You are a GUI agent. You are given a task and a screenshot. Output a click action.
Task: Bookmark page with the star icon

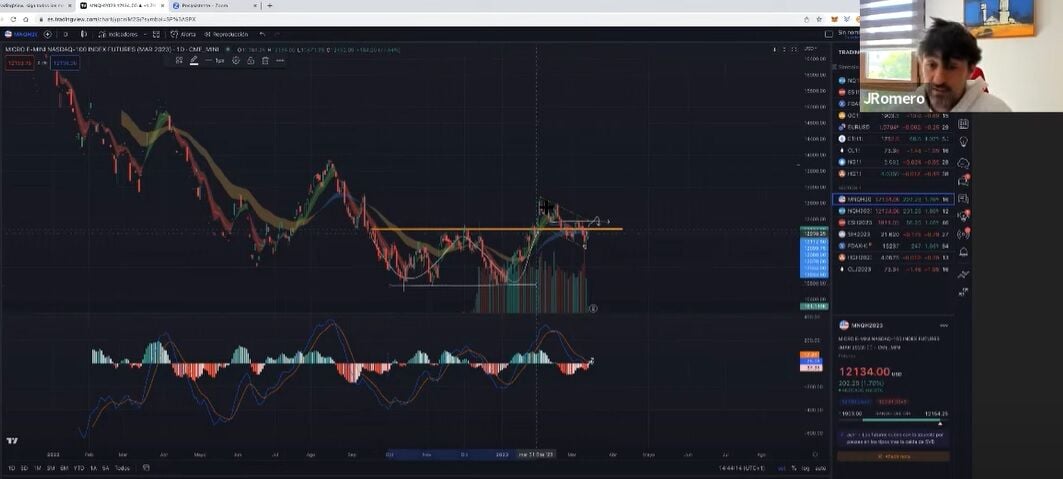(818, 19)
